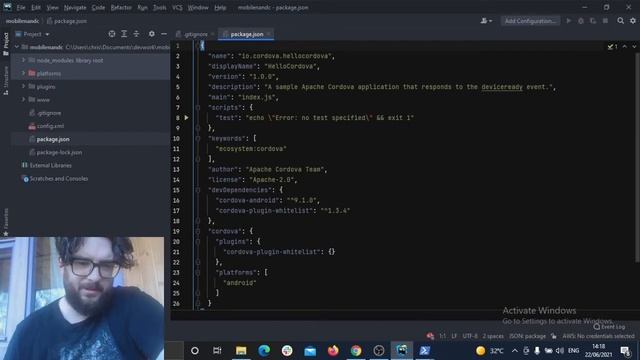640x360 pixels.
Task: Open Project panel options gear
Action: pyautogui.click(x=151, y=34)
